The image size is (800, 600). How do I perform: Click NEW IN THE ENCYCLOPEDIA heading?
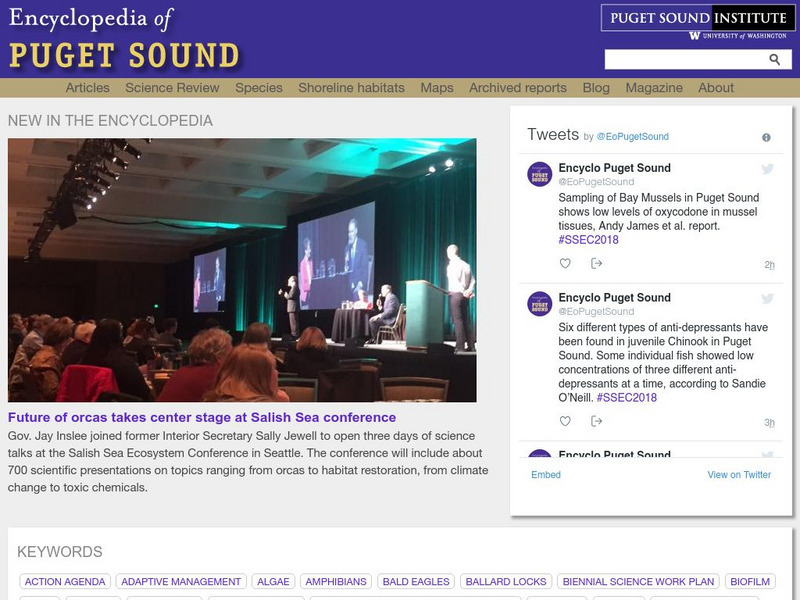(x=110, y=120)
